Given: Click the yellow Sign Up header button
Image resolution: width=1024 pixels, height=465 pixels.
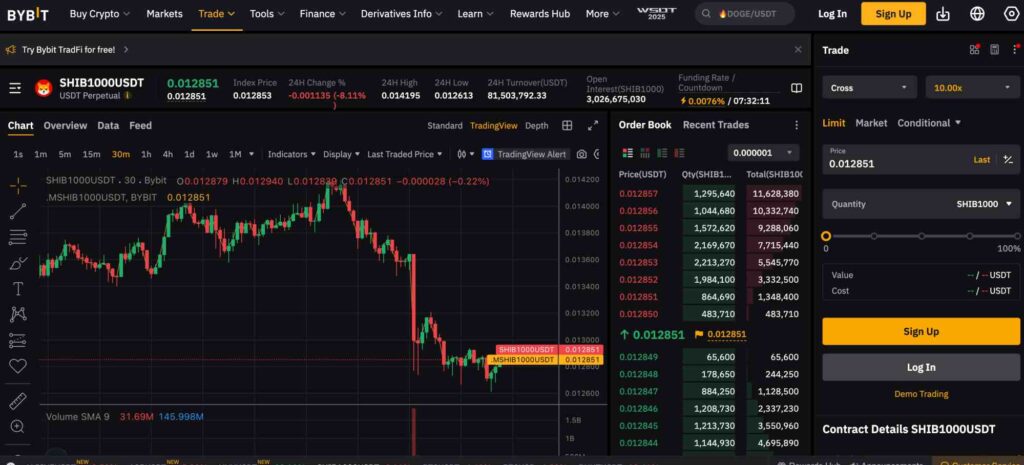Looking at the screenshot, I should point(893,14).
